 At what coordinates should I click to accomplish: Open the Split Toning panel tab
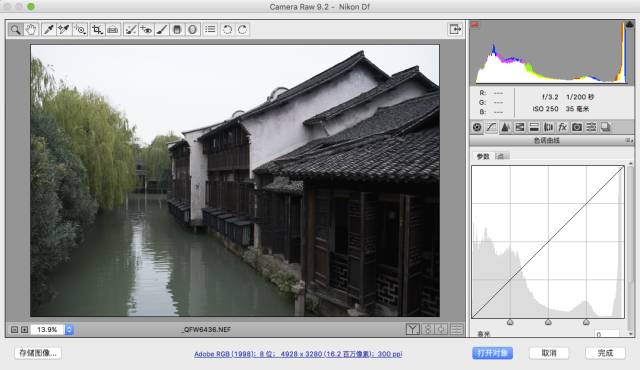[x=534, y=127]
